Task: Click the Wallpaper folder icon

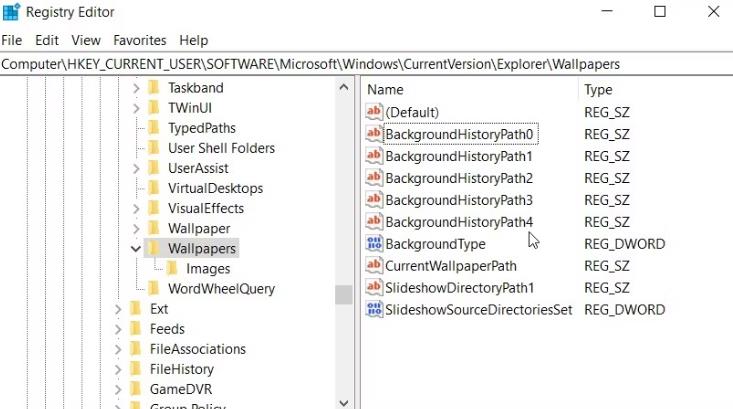Action: click(x=154, y=228)
